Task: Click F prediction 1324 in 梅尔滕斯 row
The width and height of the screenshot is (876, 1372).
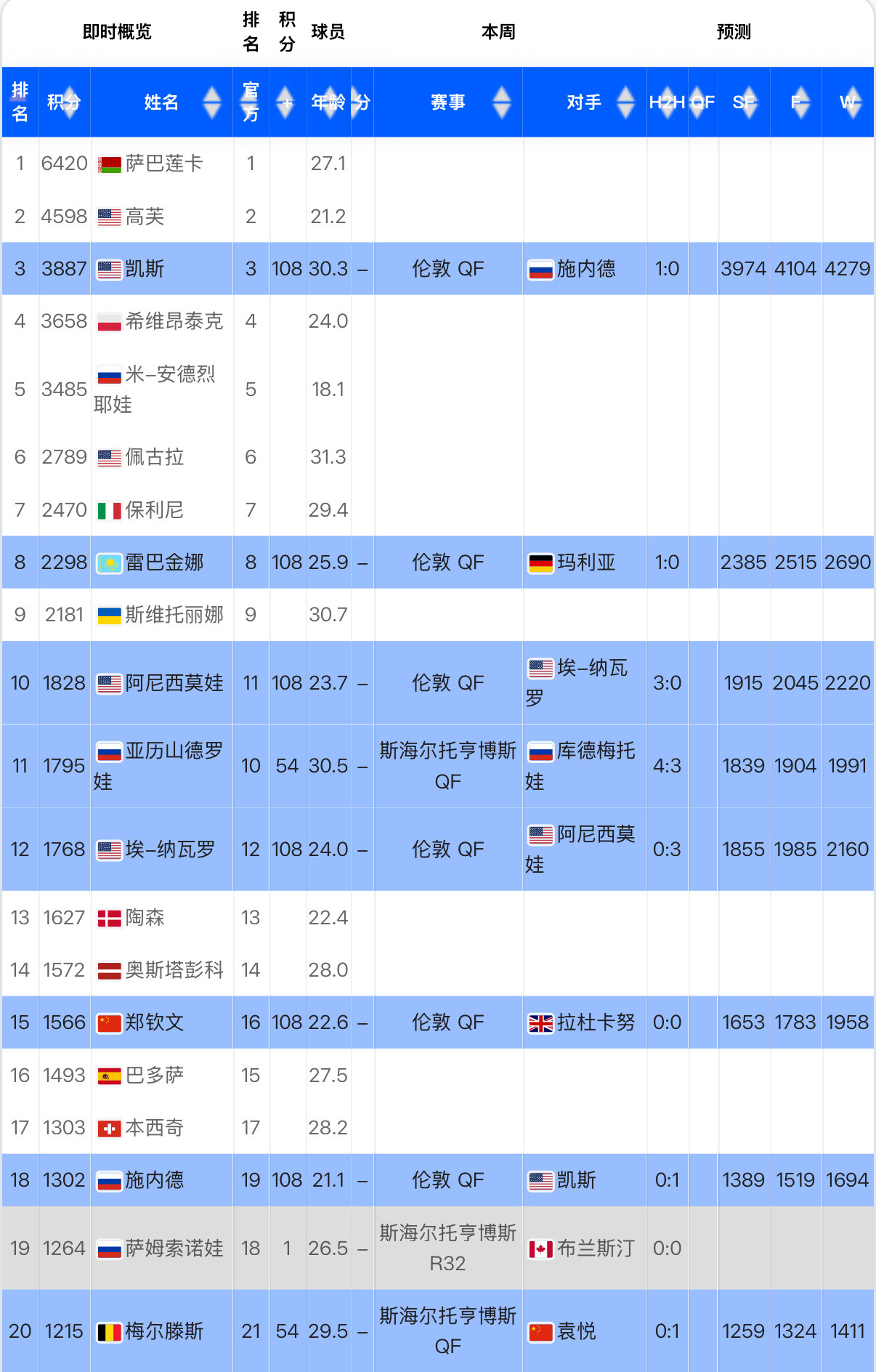Action: click(x=795, y=1331)
